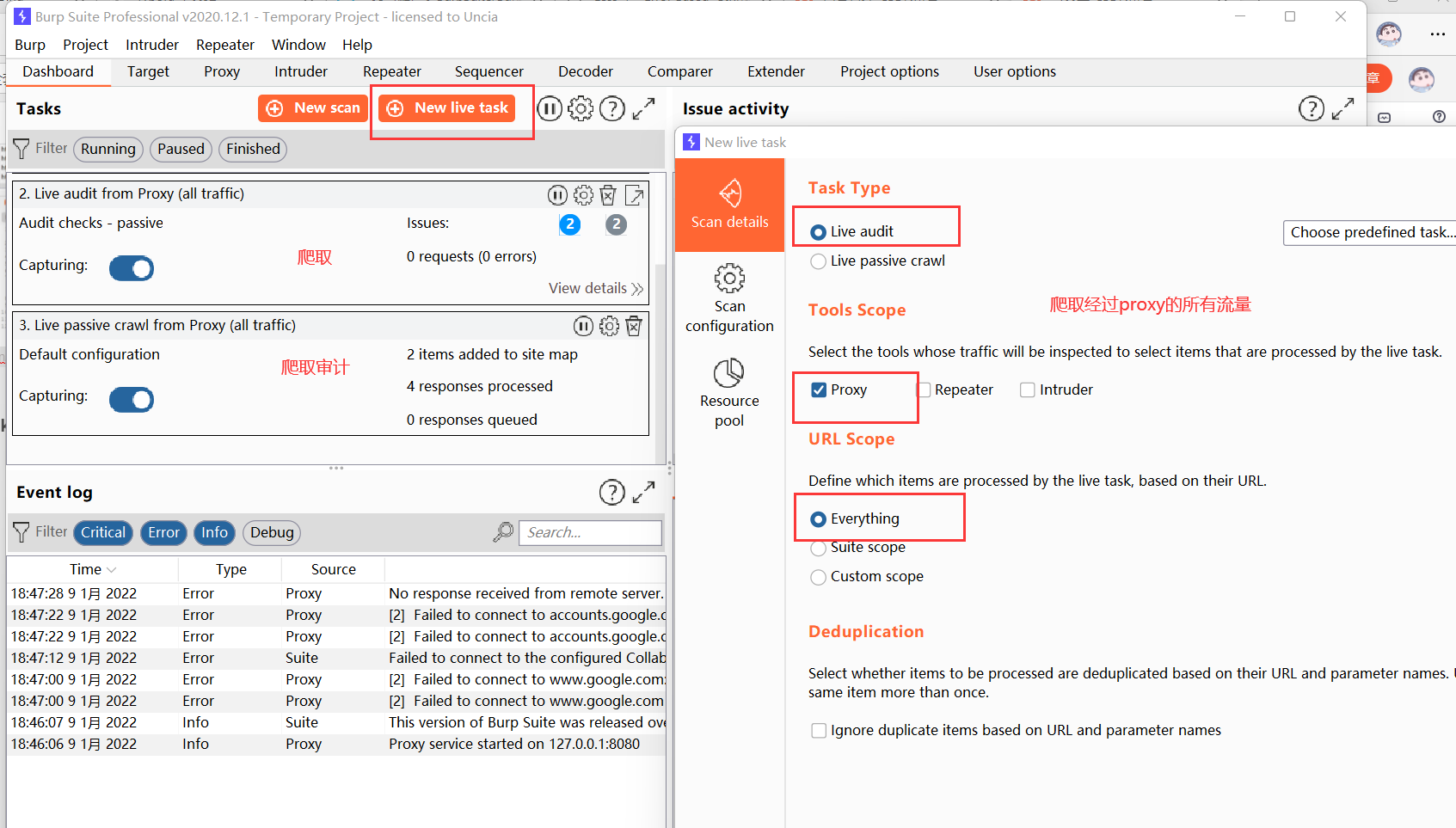Viewport: 1456px width, 828px height.
Task: Pause all tasks in Tasks panel header
Action: pyautogui.click(x=550, y=108)
